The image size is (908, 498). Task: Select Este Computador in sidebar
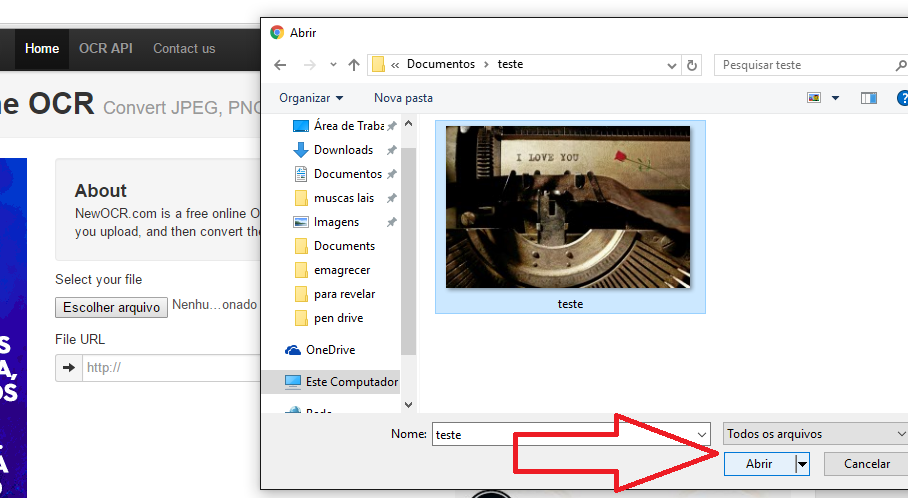tap(351, 382)
